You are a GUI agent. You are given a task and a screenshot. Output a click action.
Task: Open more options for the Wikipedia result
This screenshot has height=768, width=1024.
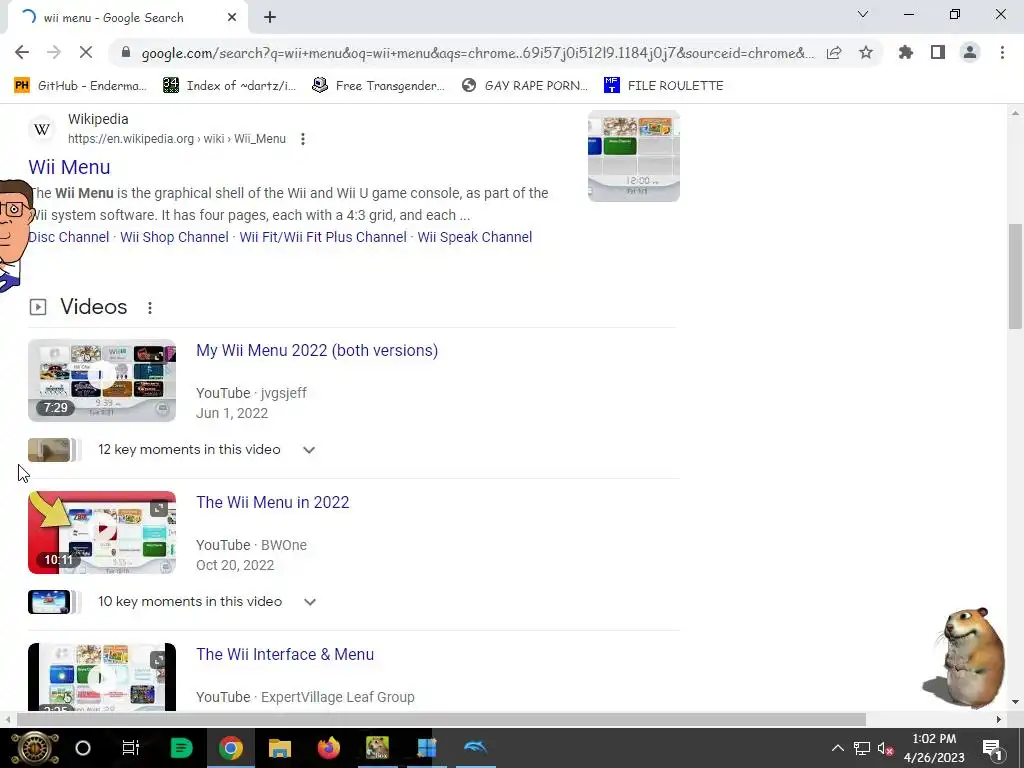[302, 139]
